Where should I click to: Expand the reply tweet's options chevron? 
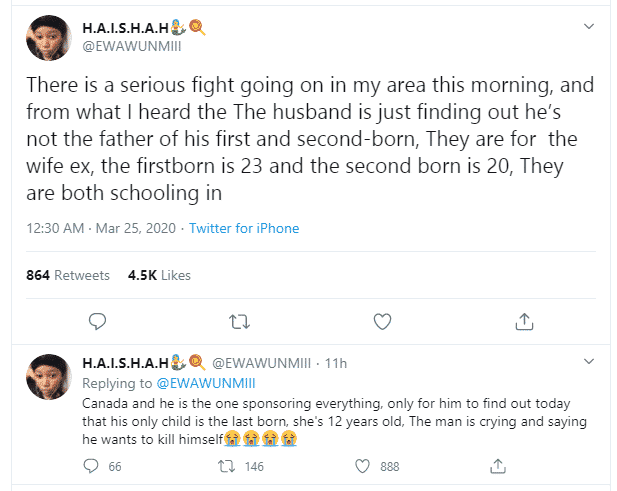(587, 362)
